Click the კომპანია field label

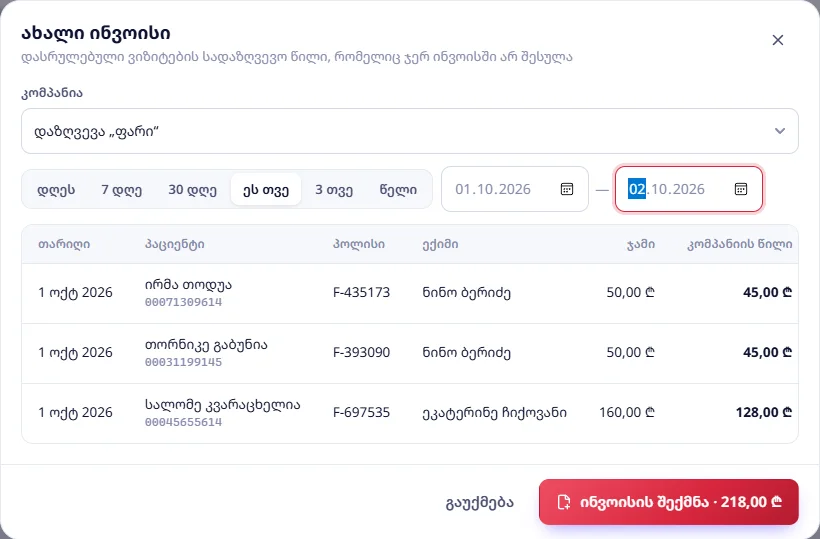(52, 93)
